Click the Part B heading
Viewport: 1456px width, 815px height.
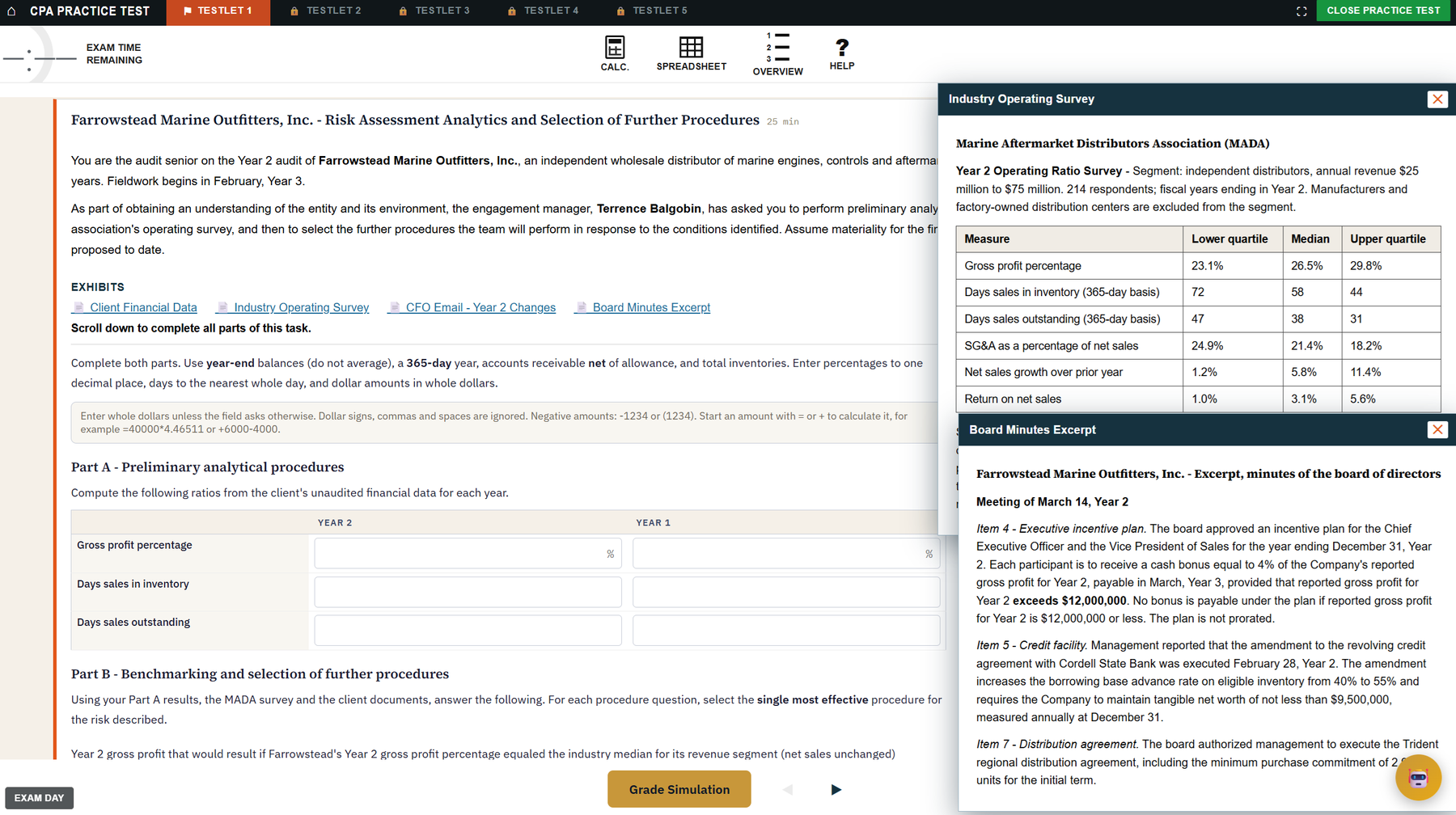260,674
